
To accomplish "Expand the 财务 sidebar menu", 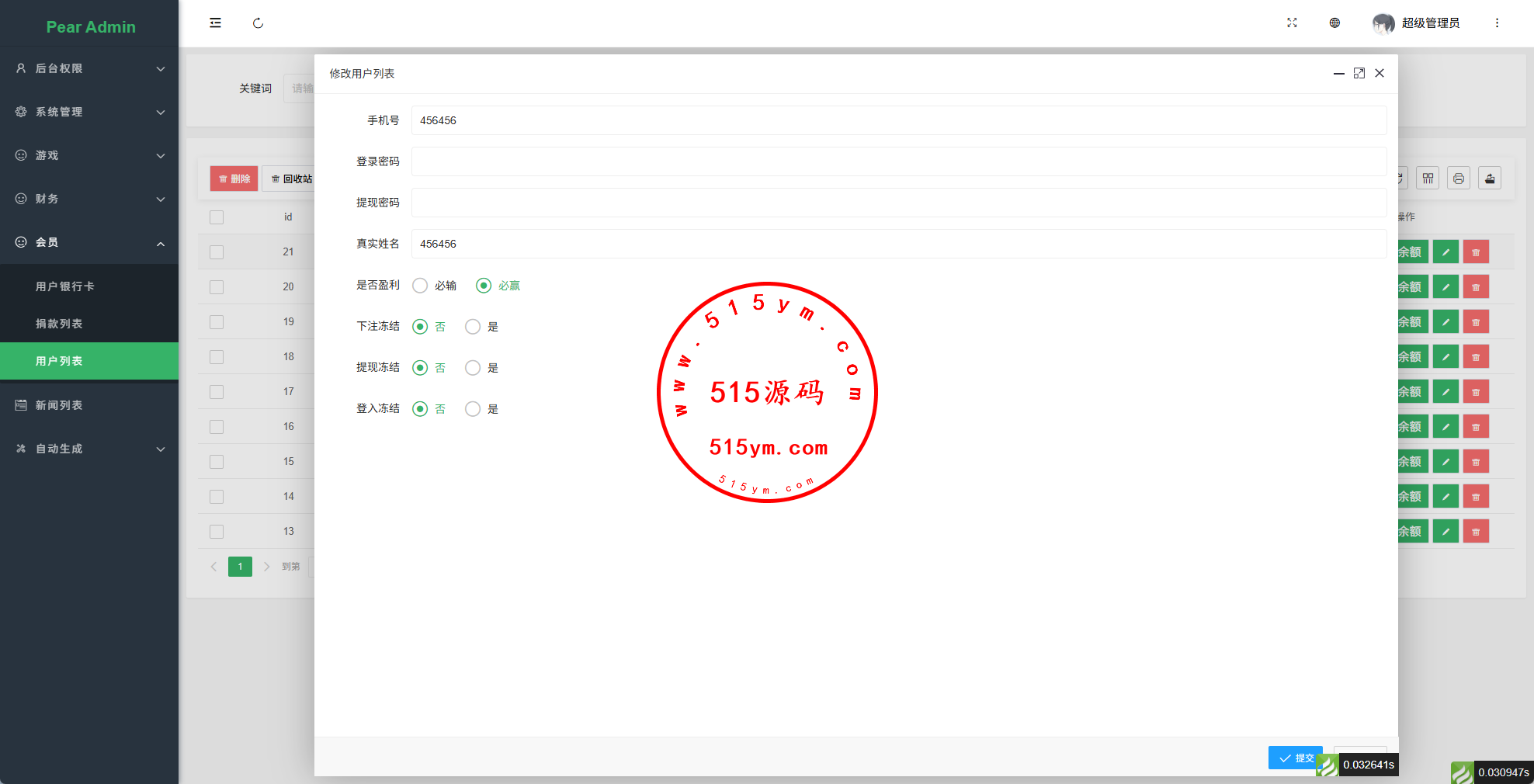I will 89,199.
